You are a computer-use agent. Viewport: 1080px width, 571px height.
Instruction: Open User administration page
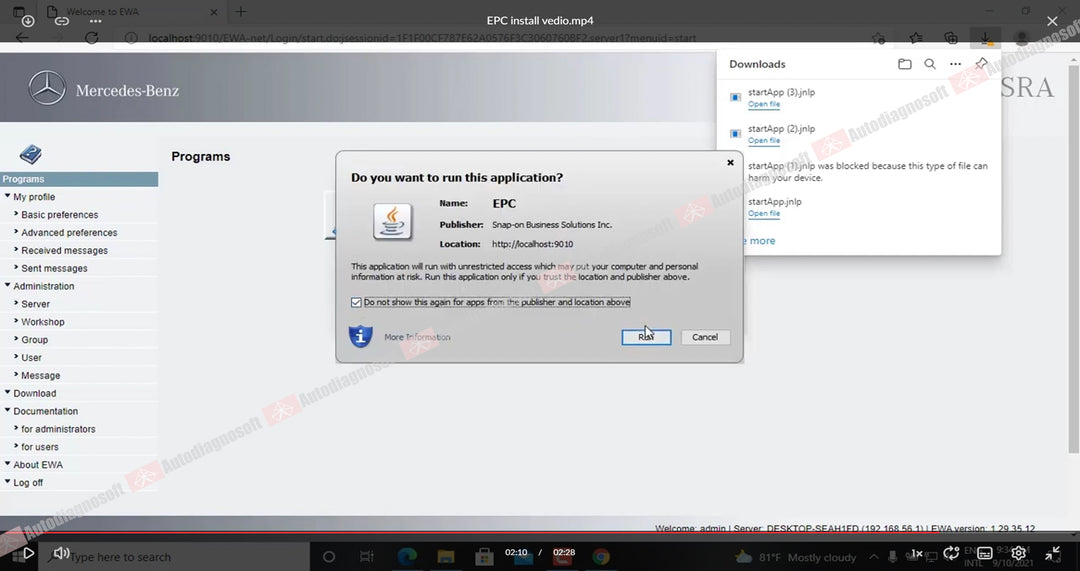point(31,358)
